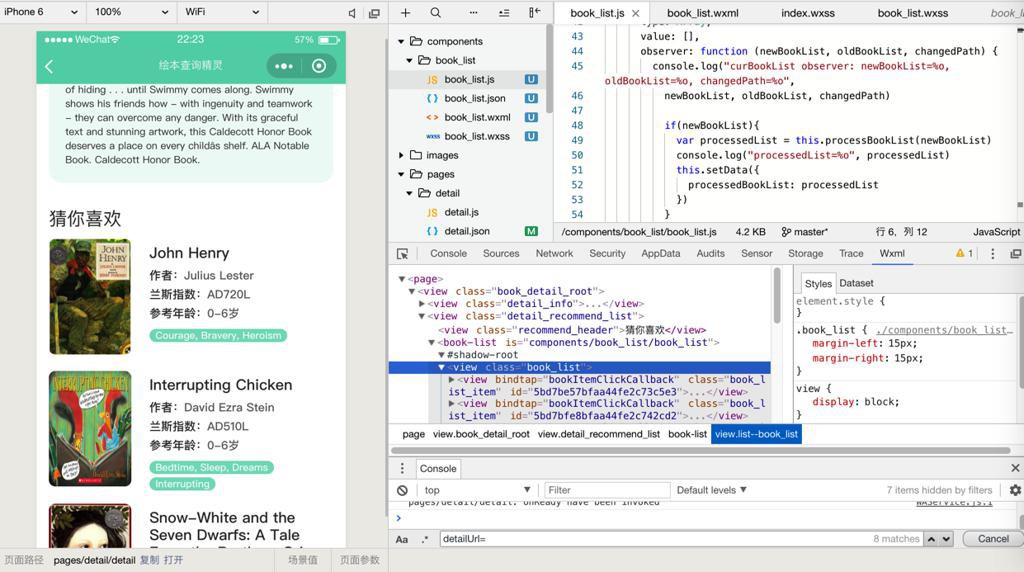Viewport: 1024px width, 572px height.
Task: Open the Sources devtools tab
Action: [501, 253]
